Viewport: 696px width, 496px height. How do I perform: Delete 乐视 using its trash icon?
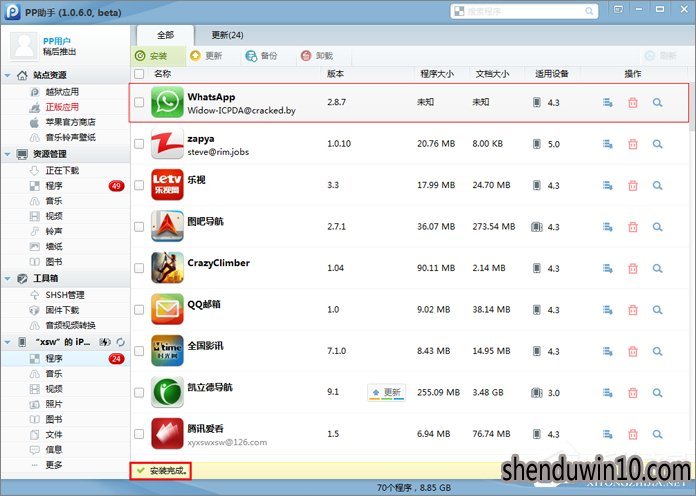633,186
